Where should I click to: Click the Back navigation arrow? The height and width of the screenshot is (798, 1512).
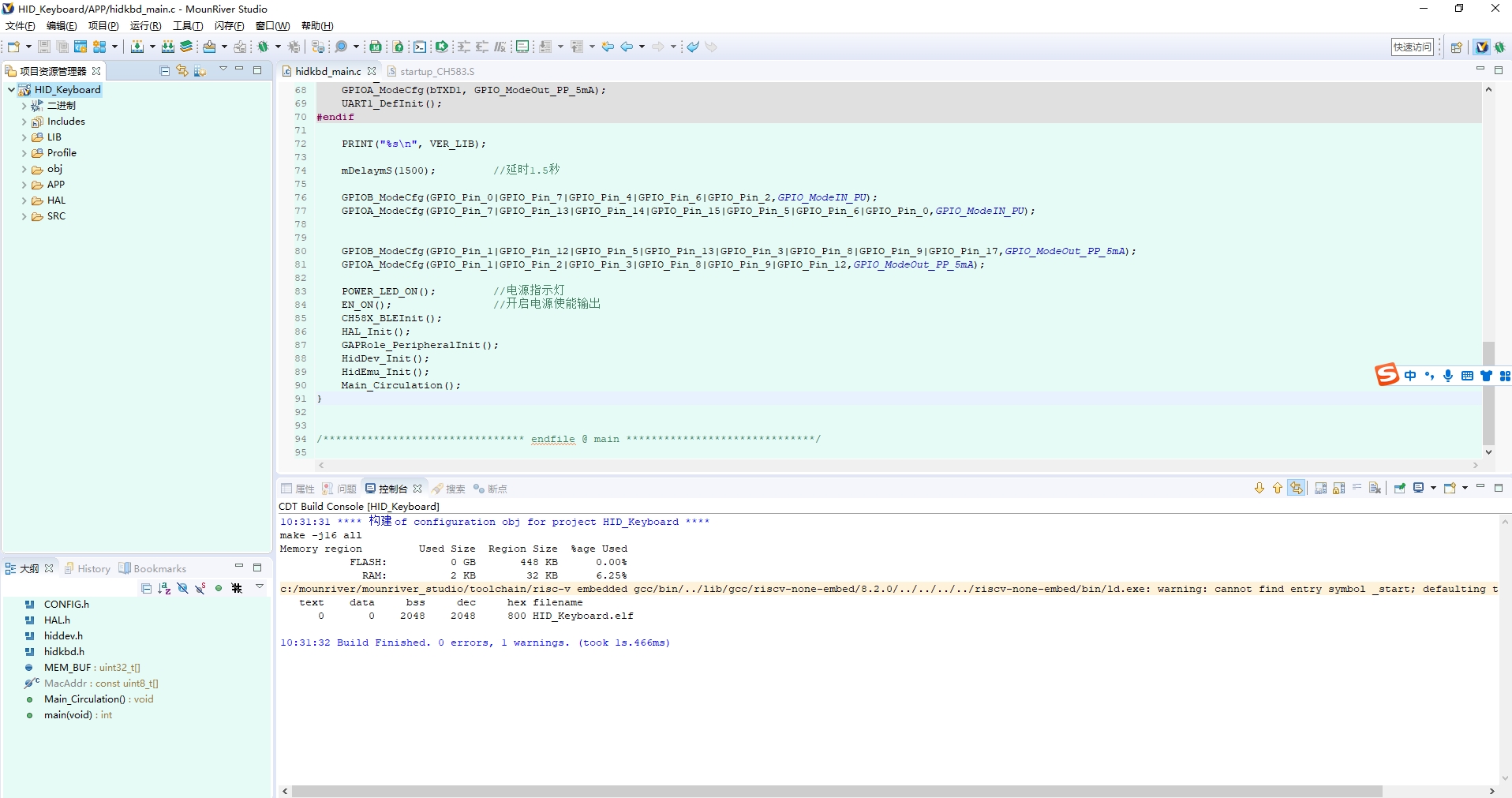(627, 47)
